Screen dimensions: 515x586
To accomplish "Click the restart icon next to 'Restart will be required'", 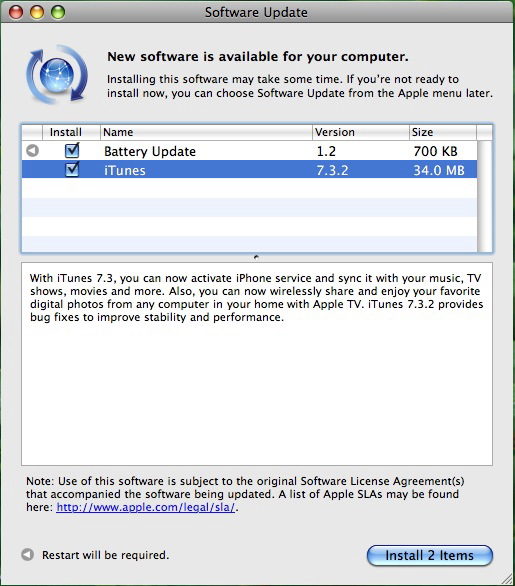I will tap(27, 555).
